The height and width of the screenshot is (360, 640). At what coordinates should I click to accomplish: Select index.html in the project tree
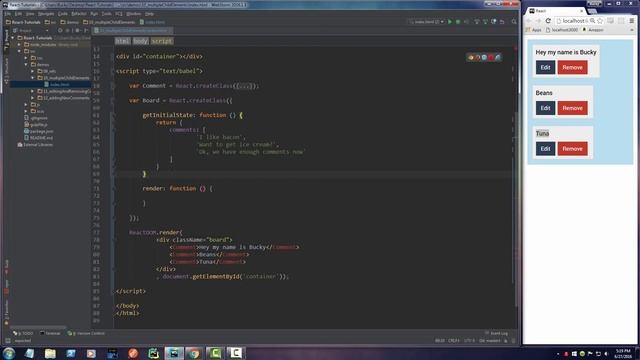(56, 84)
